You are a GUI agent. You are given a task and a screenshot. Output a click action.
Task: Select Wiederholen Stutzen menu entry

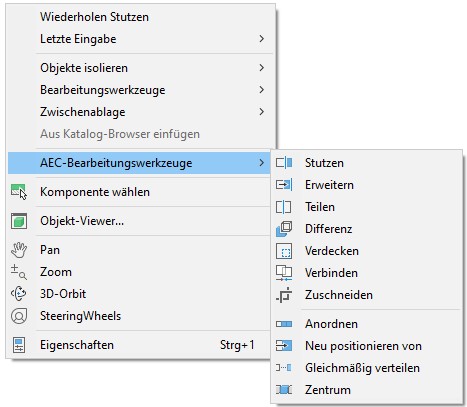pyautogui.click(x=139, y=17)
